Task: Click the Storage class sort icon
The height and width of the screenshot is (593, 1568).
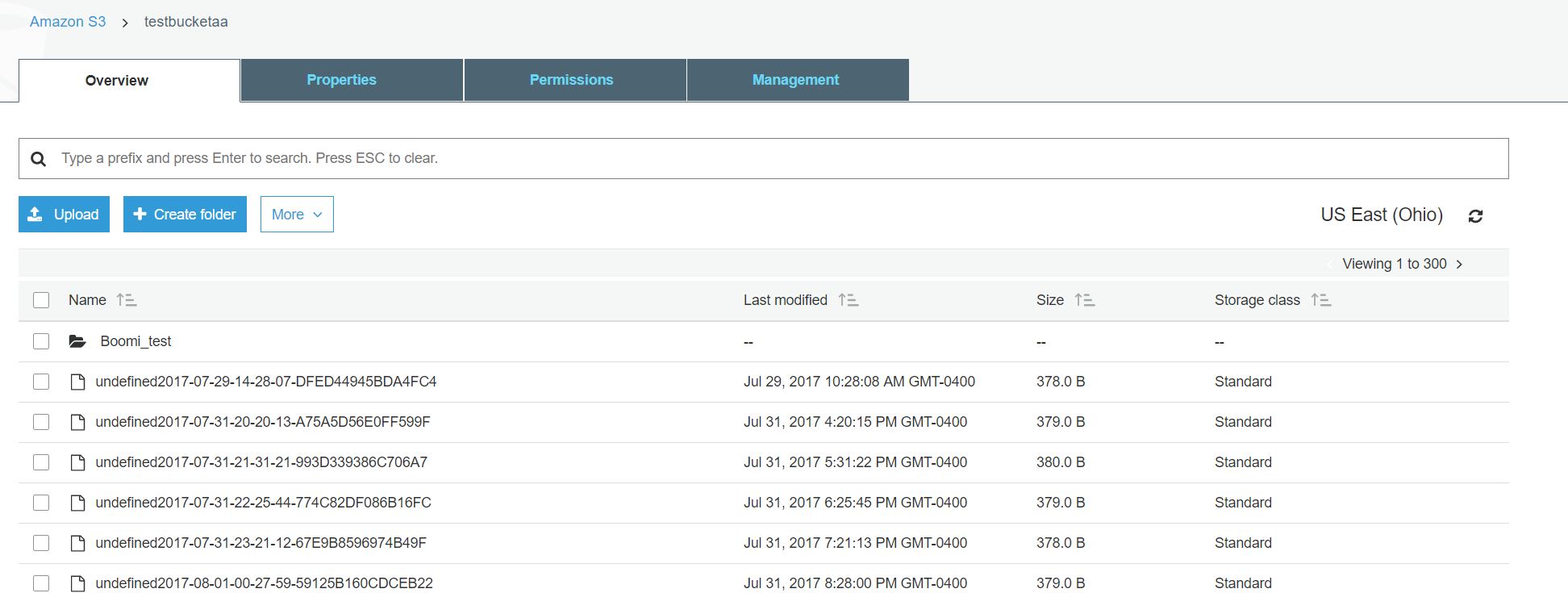Action: (1320, 300)
